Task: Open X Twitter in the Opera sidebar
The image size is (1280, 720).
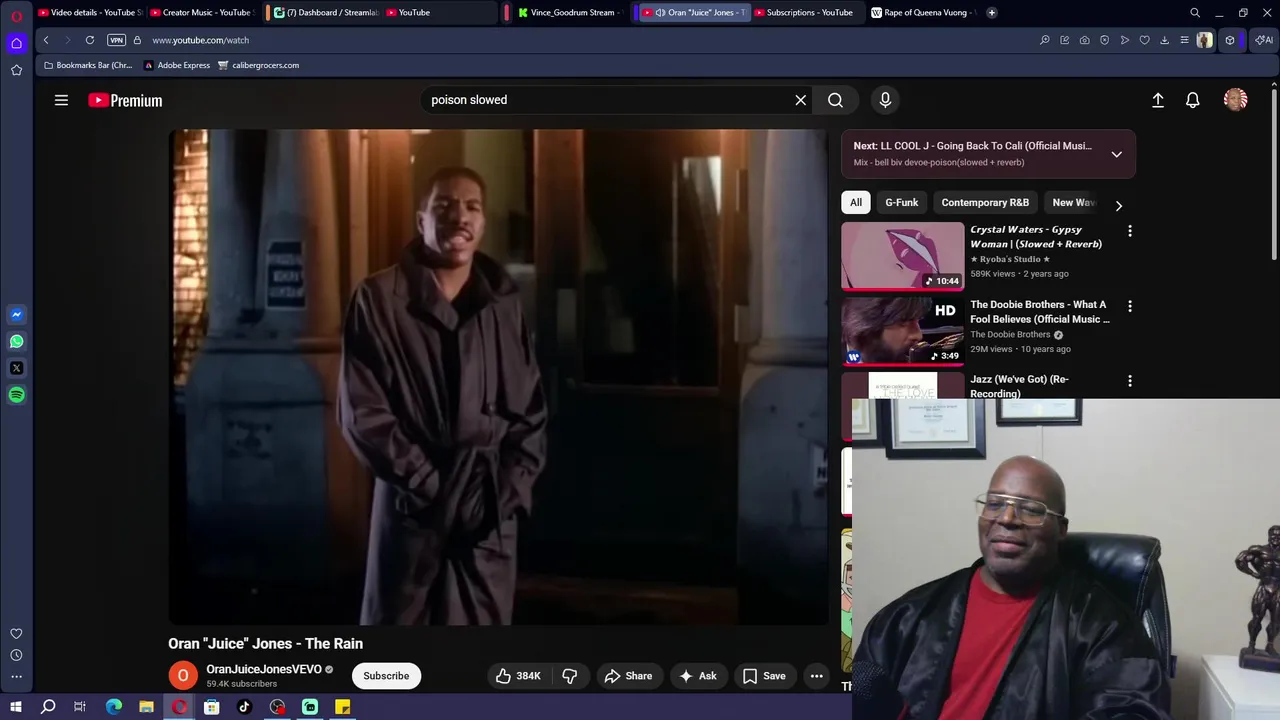Action: tap(16, 368)
